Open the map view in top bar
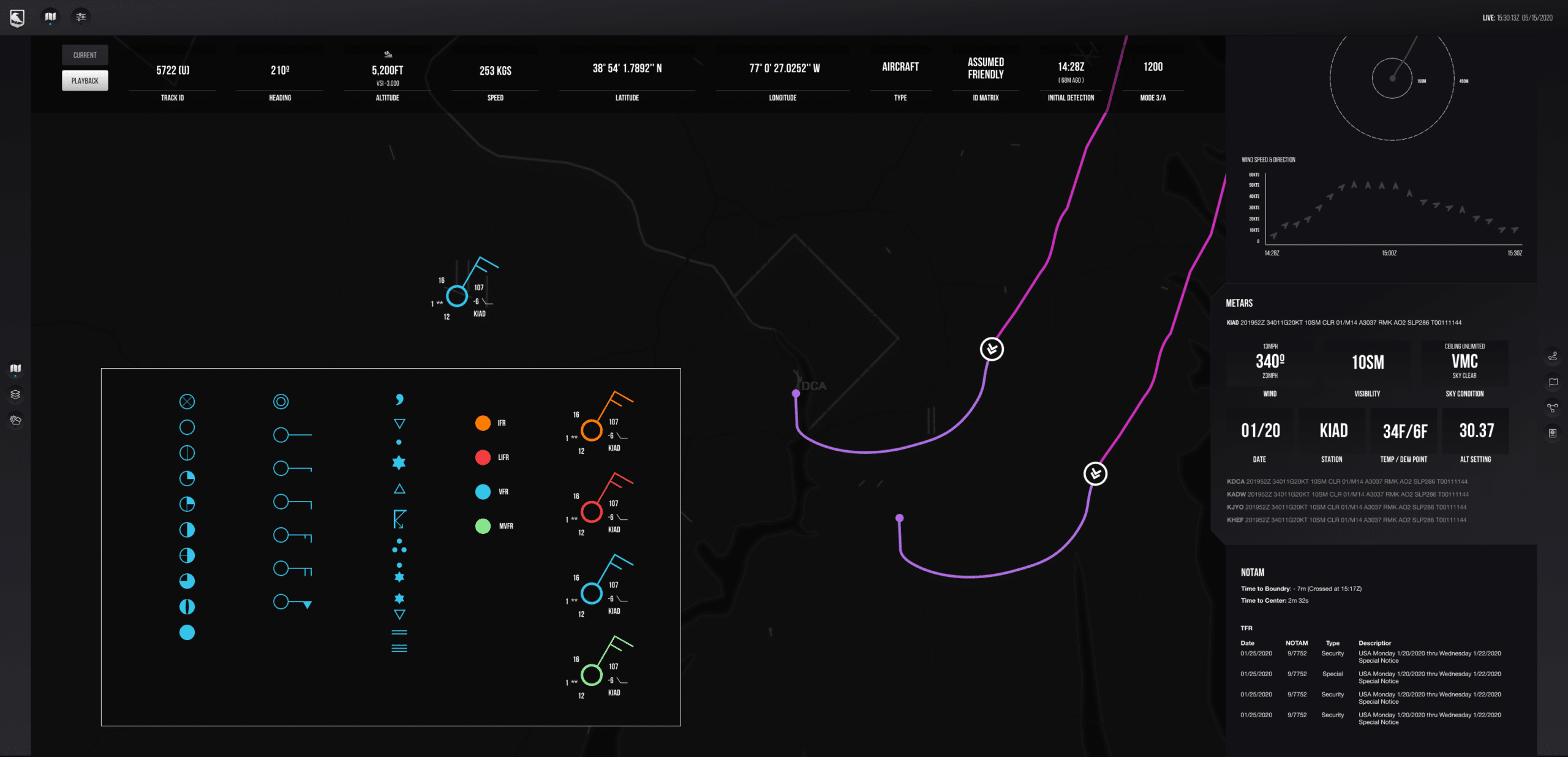 pyautogui.click(x=50, y=17)
